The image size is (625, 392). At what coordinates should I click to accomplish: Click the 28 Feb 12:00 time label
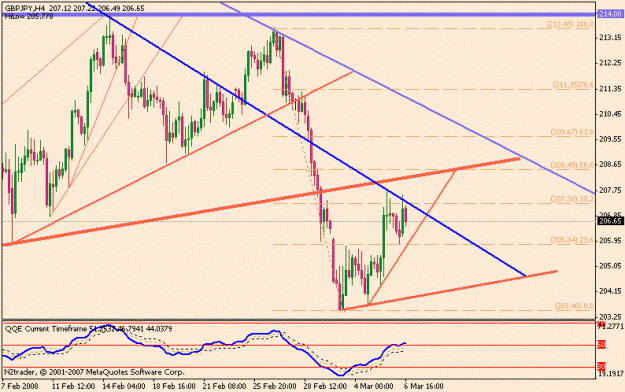click(x=325, y=386)
